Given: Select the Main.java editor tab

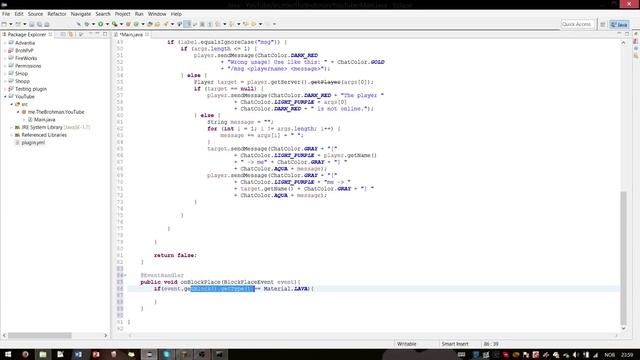Looking at the screenshot, I should pyautogui.click(x=131, y=35).
